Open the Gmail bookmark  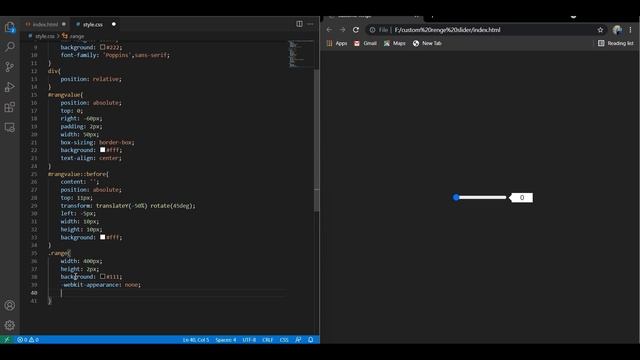tap(365, 43)
